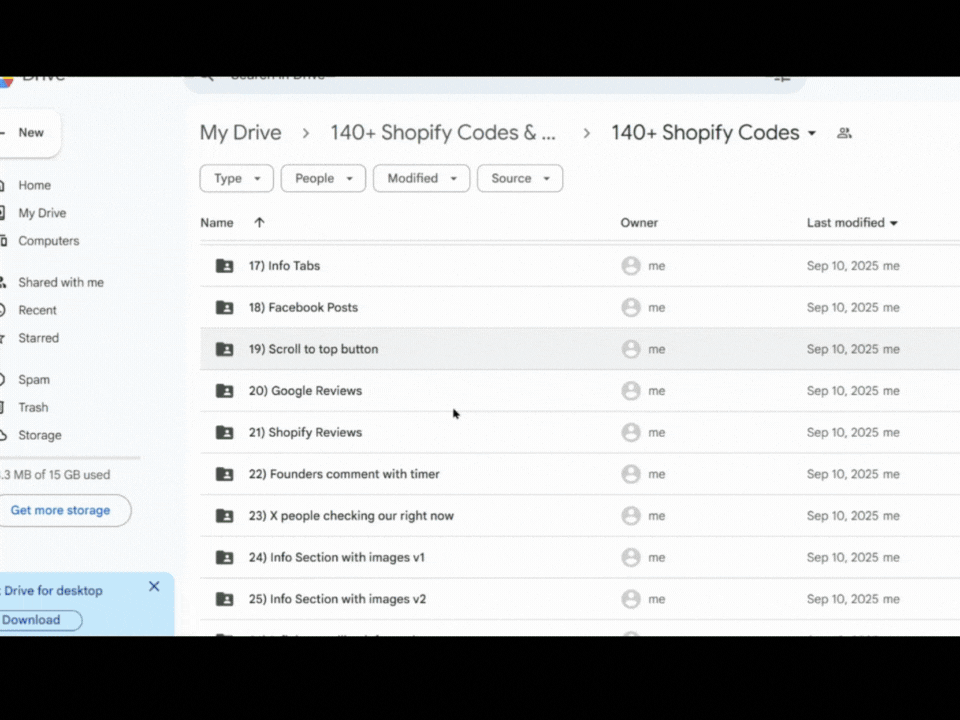
Task: Open the 17) Info Tabs folder icon
Action: 225,266
